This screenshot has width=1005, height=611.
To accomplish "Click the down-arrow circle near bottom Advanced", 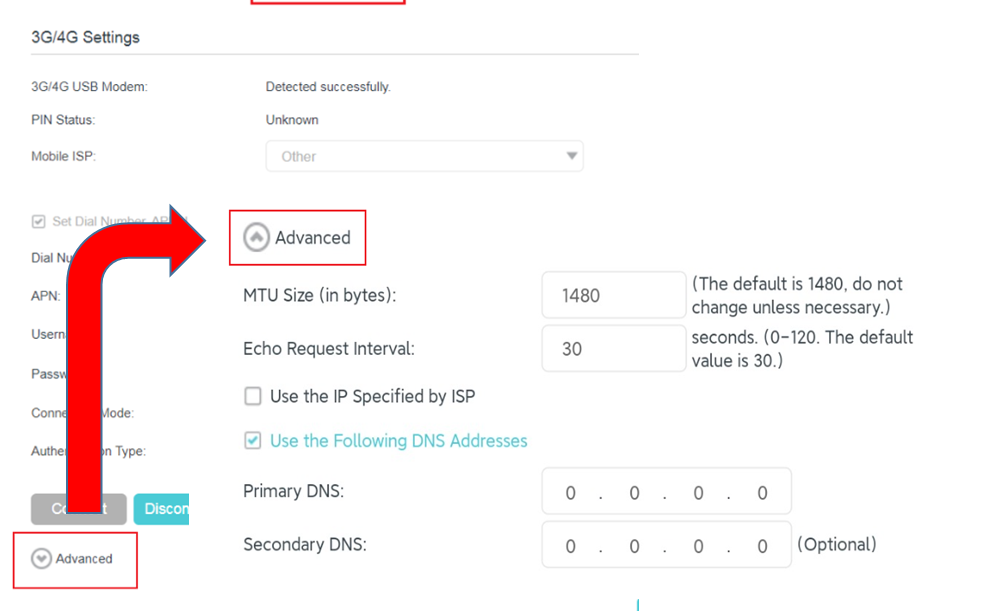I will pos(40,558).
